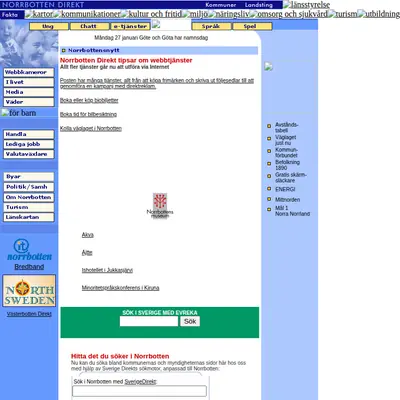The height and width of the screenshot is (400, 400).
Task: Open Mål 1 Norra Norrland link
Action: point(292,211)
